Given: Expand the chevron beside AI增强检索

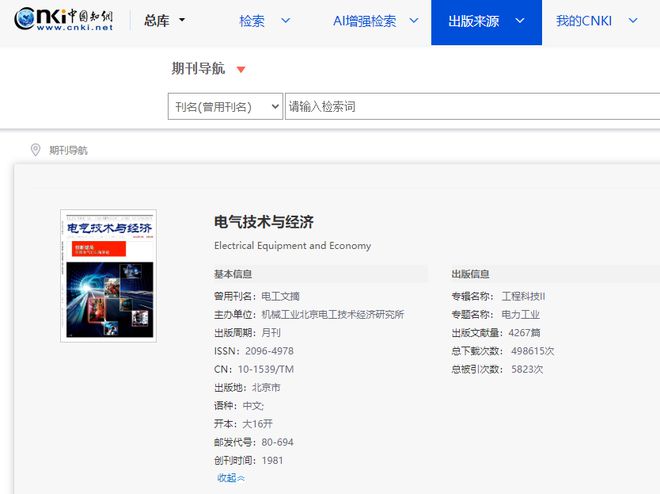Looking at the screenshot, I should [x=414, y=20].
